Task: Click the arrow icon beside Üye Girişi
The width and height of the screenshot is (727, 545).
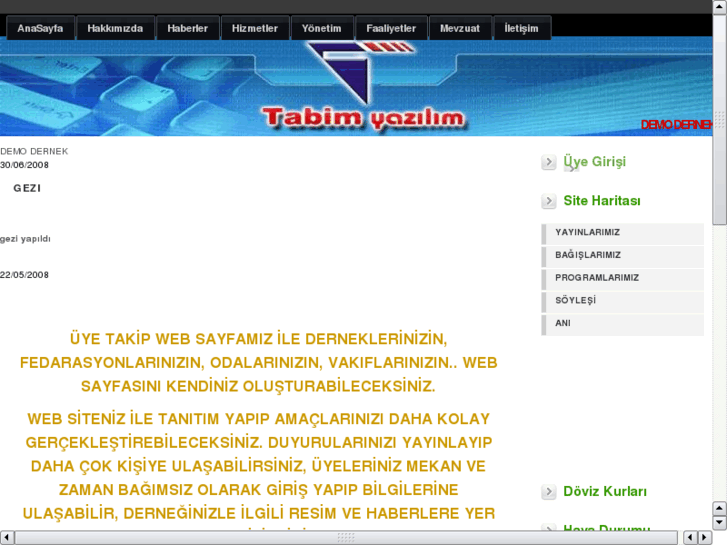Action: point(548,162)
